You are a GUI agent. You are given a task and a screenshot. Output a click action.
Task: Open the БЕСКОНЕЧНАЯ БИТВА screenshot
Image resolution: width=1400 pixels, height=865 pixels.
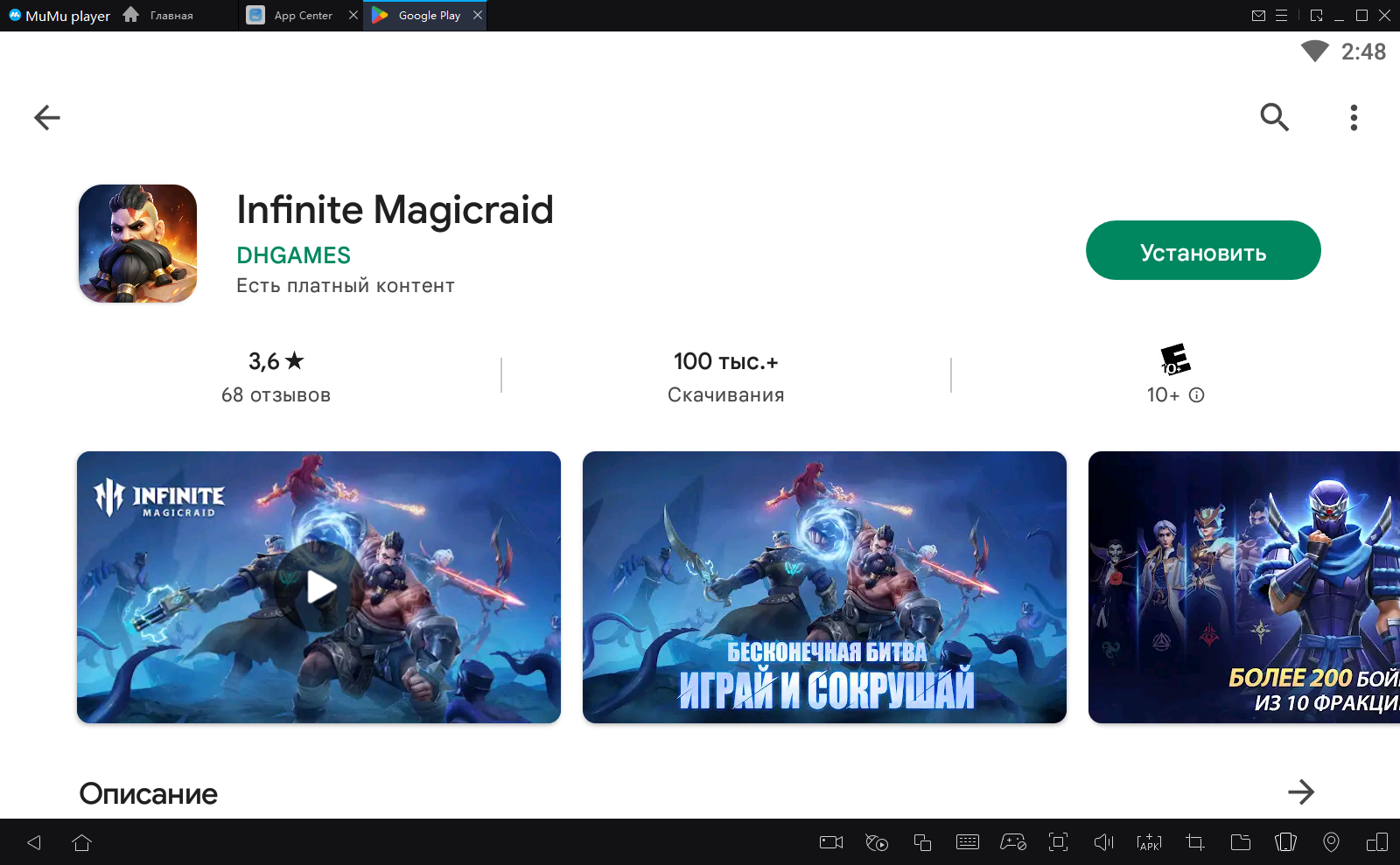pyautogui.click(x=824, y=587)
